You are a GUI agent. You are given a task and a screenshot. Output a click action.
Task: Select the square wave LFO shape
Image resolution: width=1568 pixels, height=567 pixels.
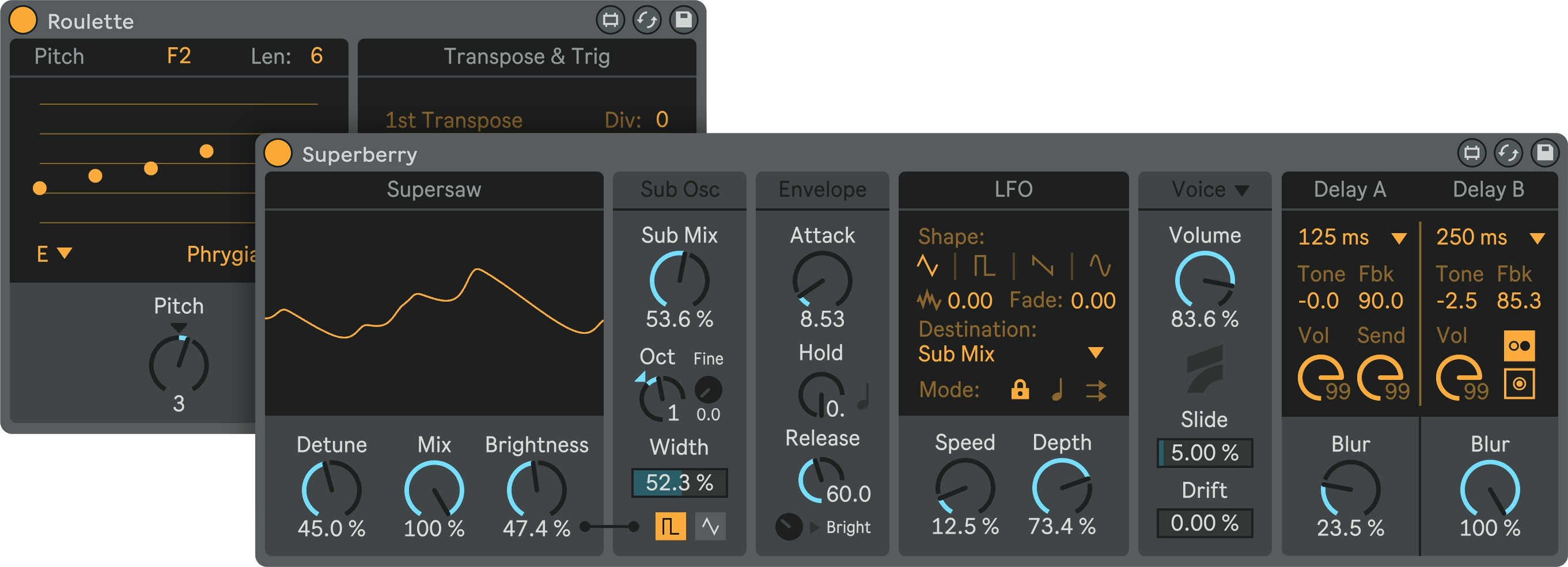(x=983, y=267)
